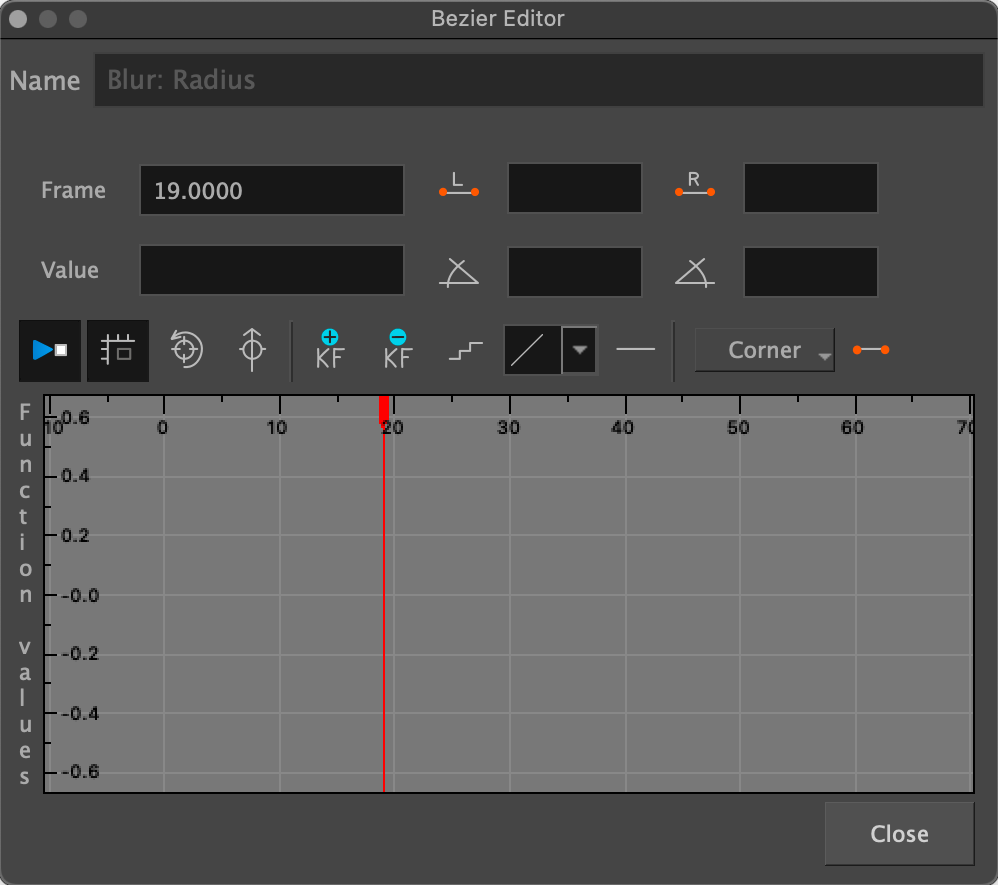The width and height of the screenshot is (998, 885).
Task: Click the Frame input field
Action: [271, 190]
